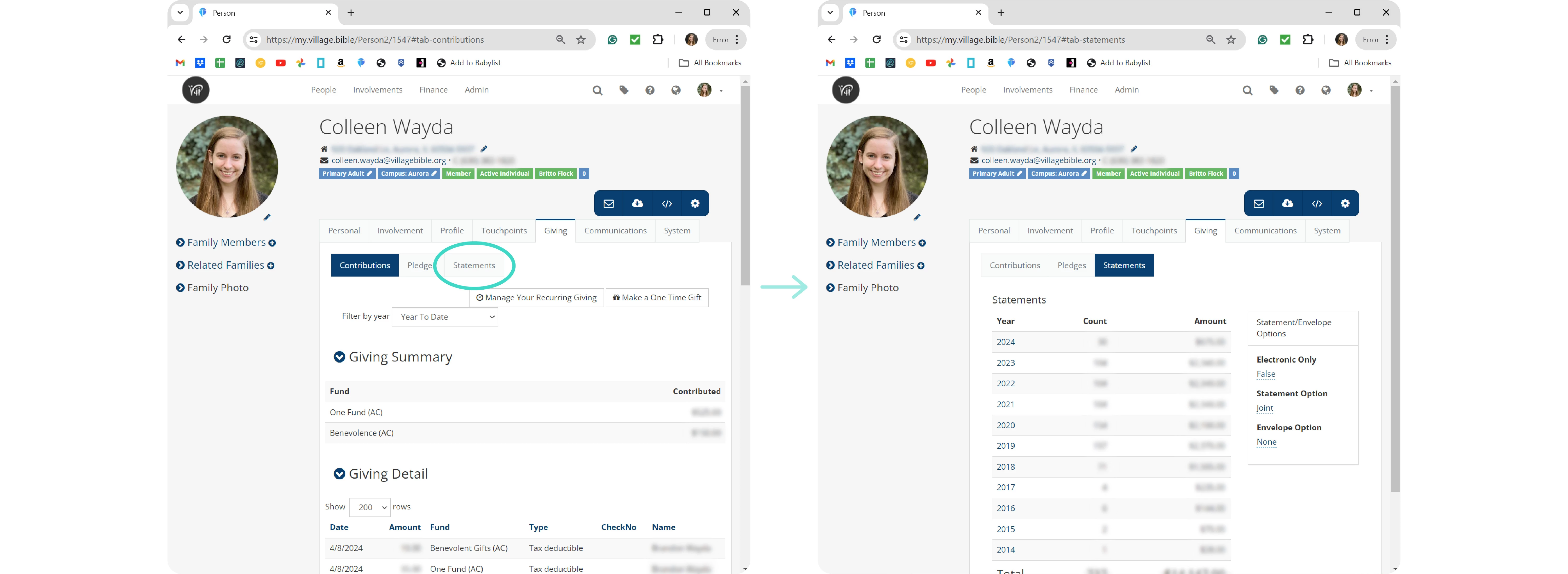Click Make a One Time Gift button
Viewport: 1568px width, 574px height.
pos(657,298)
